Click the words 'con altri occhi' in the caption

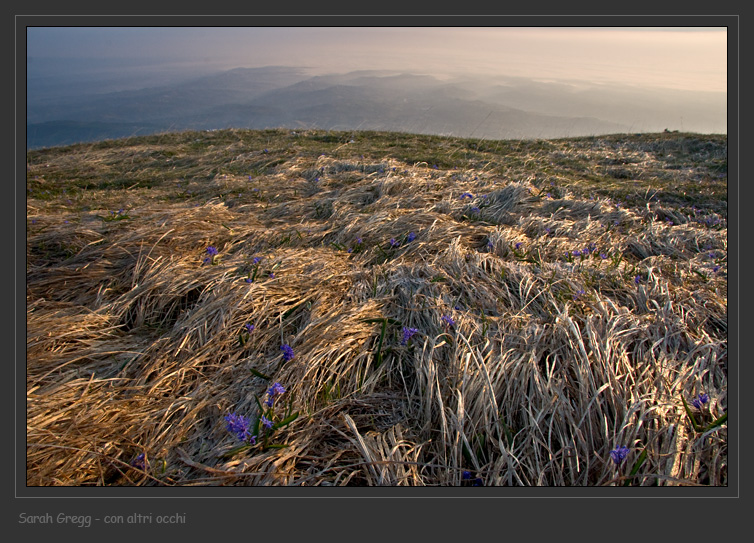pos(146,518)
